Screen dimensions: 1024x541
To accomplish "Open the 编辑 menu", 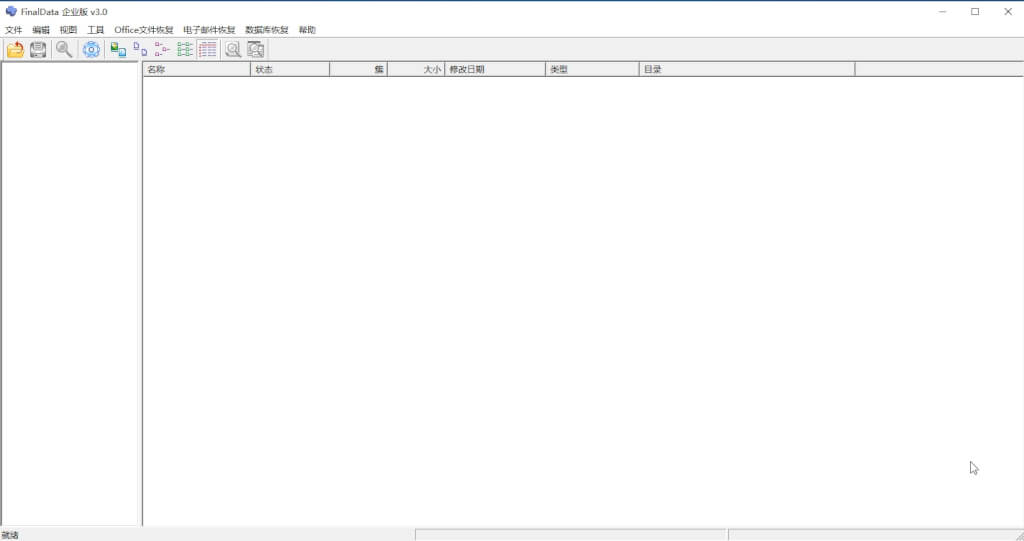I will click(x=40, y=30).
